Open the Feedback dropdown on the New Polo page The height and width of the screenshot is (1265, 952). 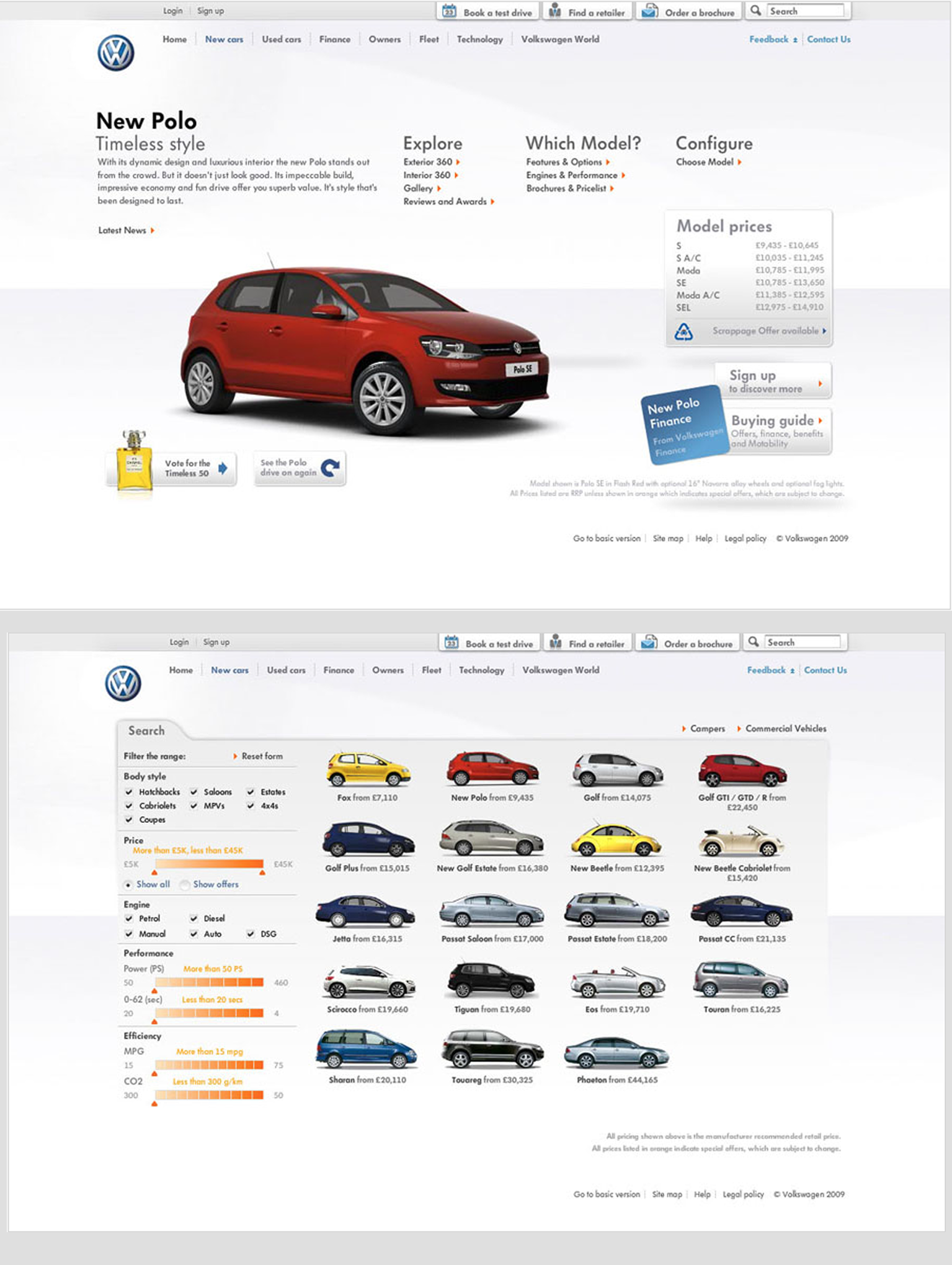point(773,39)
